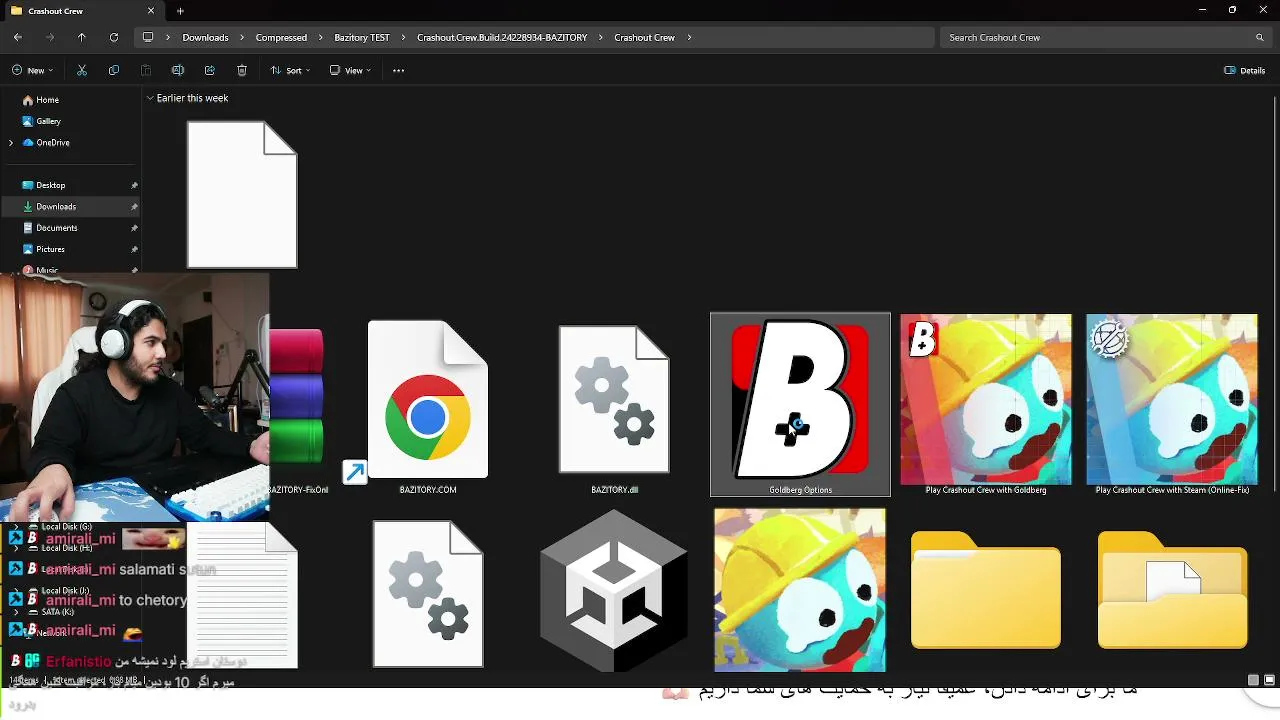Open the See more three-dots menu

coord(398,70)
